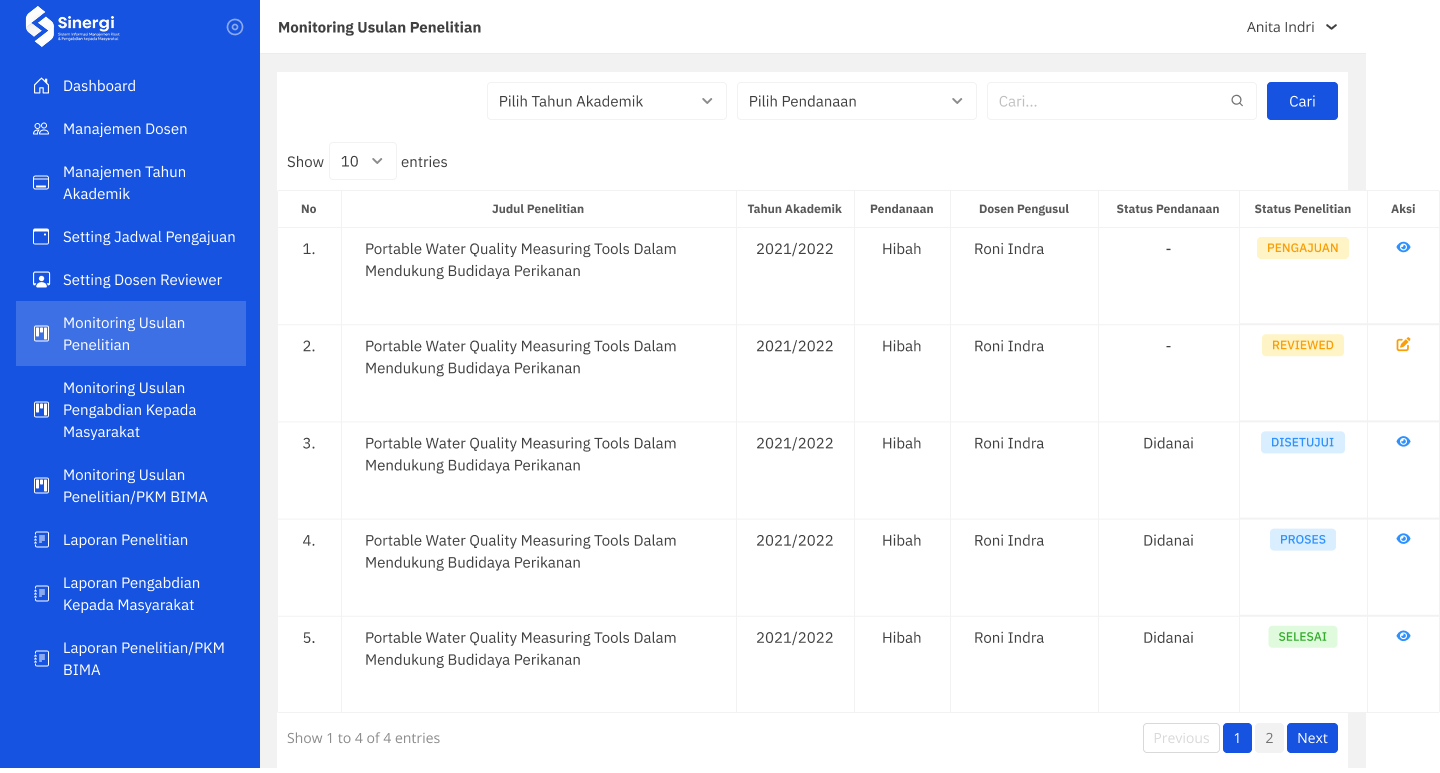Open Monitoring Usulan Pengabdian Kepada Masyarakat
The width and height of the screenshot is (1440, 773).
point(131,410)
